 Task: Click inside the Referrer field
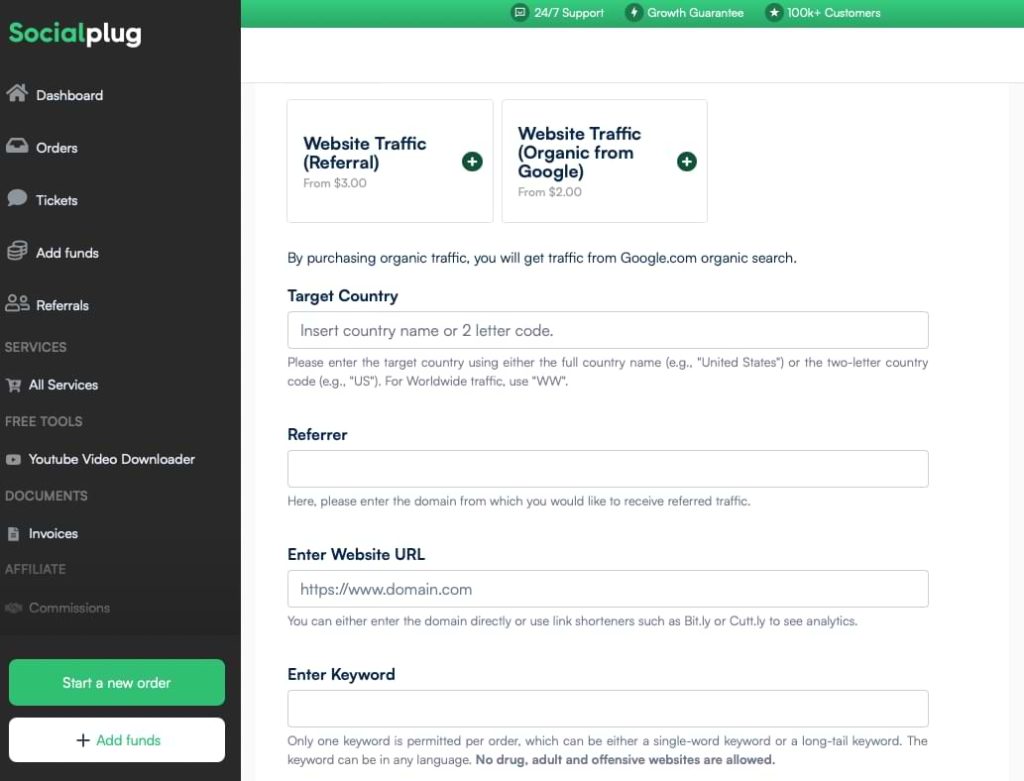coord(607,468)
